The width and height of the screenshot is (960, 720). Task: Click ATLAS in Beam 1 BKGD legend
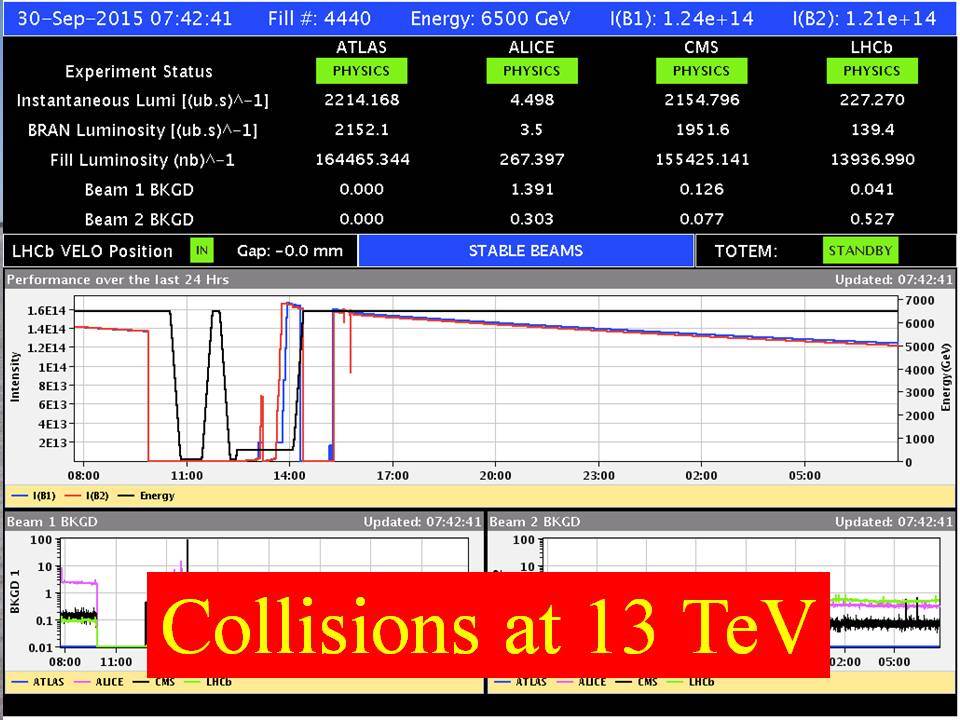coord(37,682)
